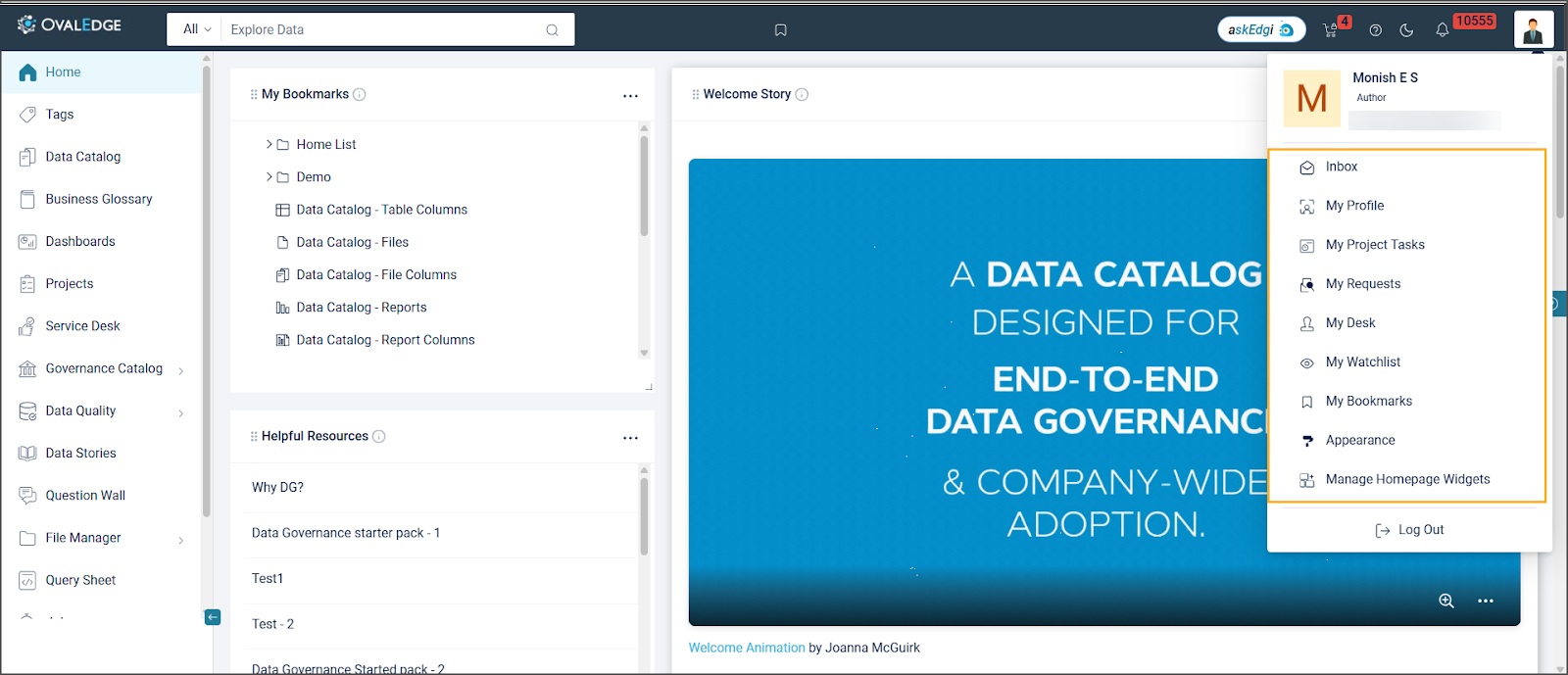Open My Bookmarks widget three-dot menu
The image size is (1568, 675).
[x=630, y=96]
